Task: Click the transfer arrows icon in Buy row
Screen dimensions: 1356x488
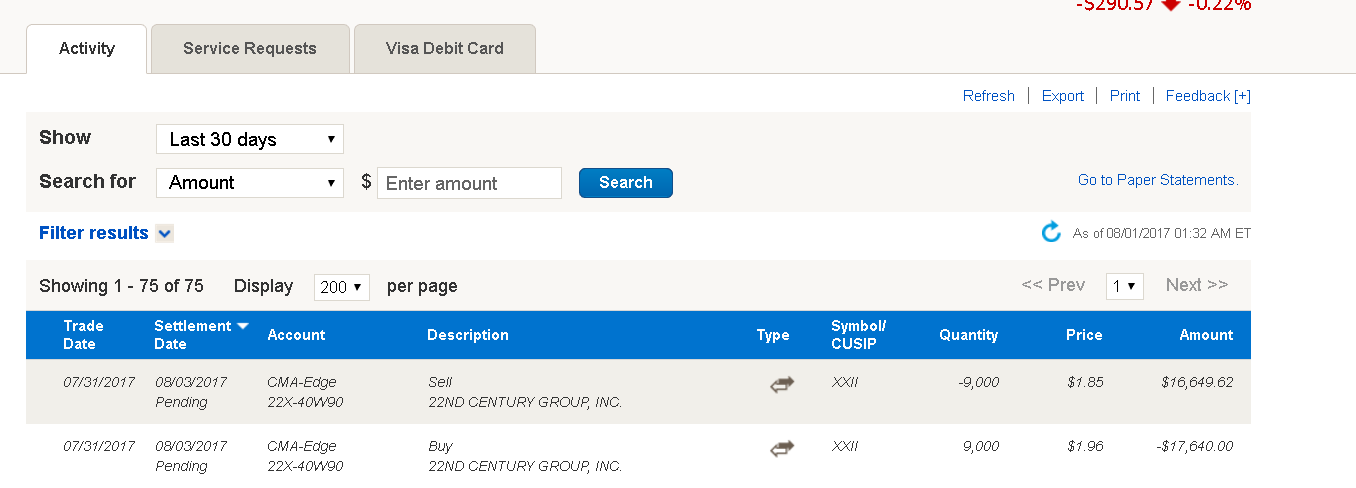Action: coord(782,449)
